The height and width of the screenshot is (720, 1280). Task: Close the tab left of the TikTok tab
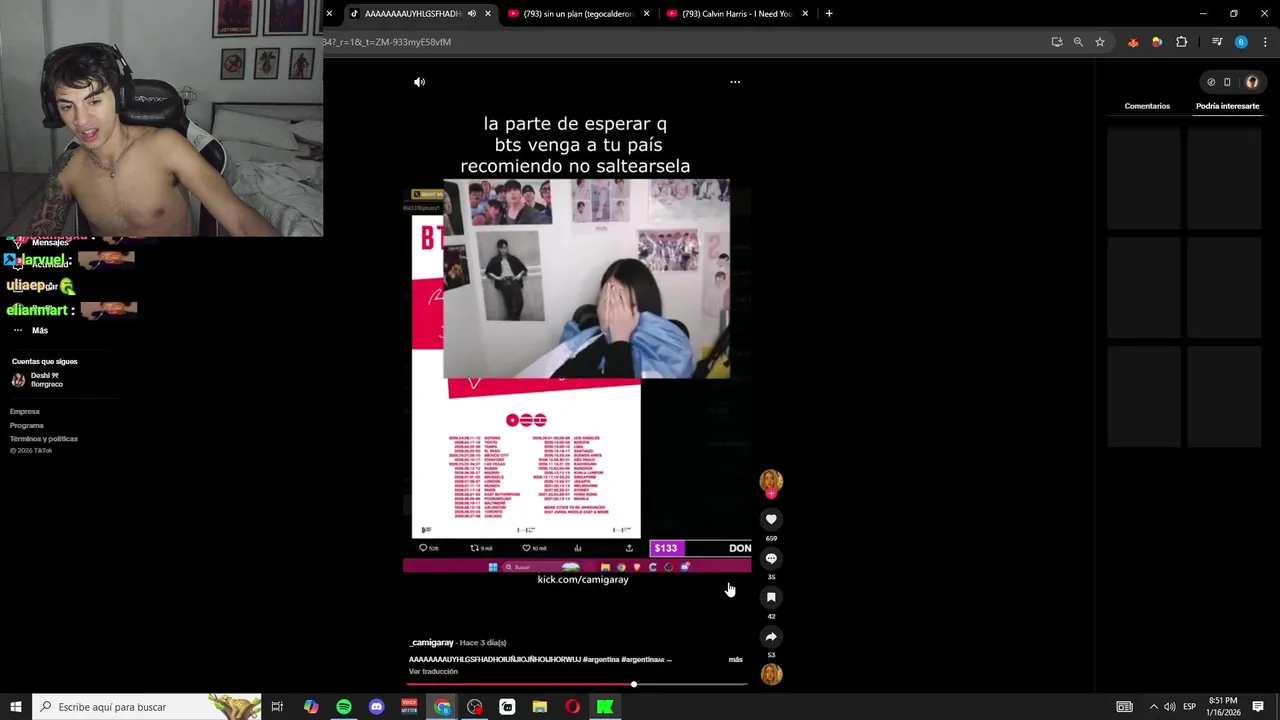(x=329, y=14)
